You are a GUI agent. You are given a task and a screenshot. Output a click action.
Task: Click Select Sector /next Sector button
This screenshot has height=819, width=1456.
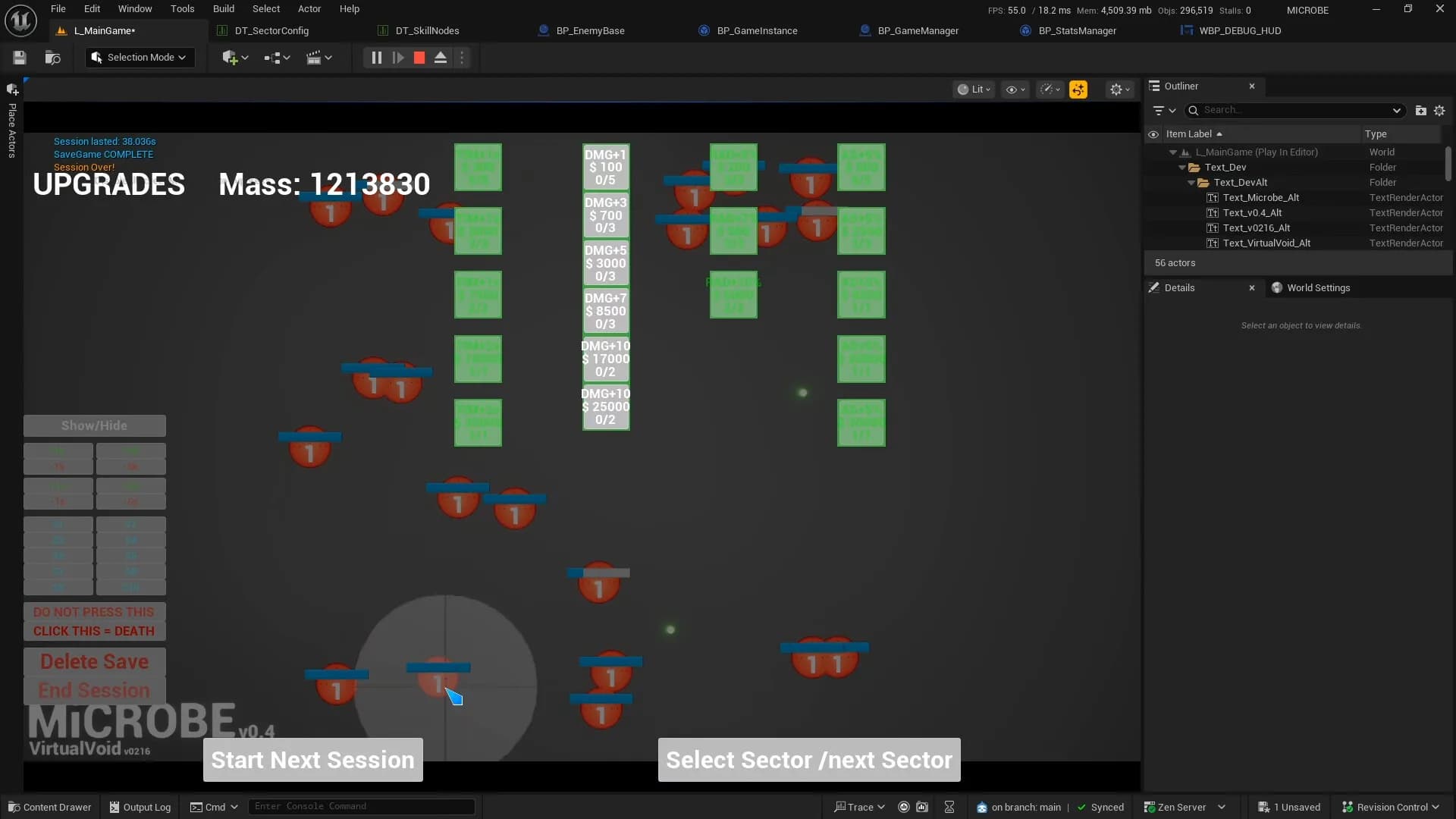point(809,760)
